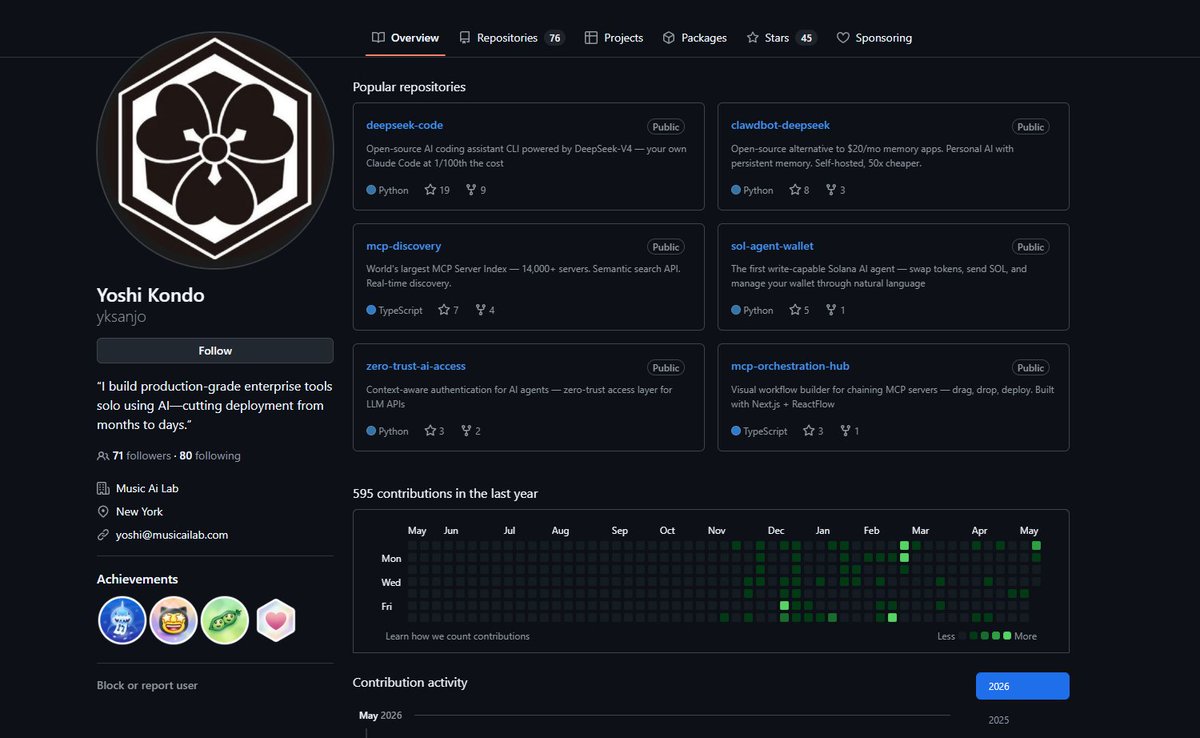Switch to the Repositories tab
This screenshot has width=1200, height=738.
pos(511,38)
